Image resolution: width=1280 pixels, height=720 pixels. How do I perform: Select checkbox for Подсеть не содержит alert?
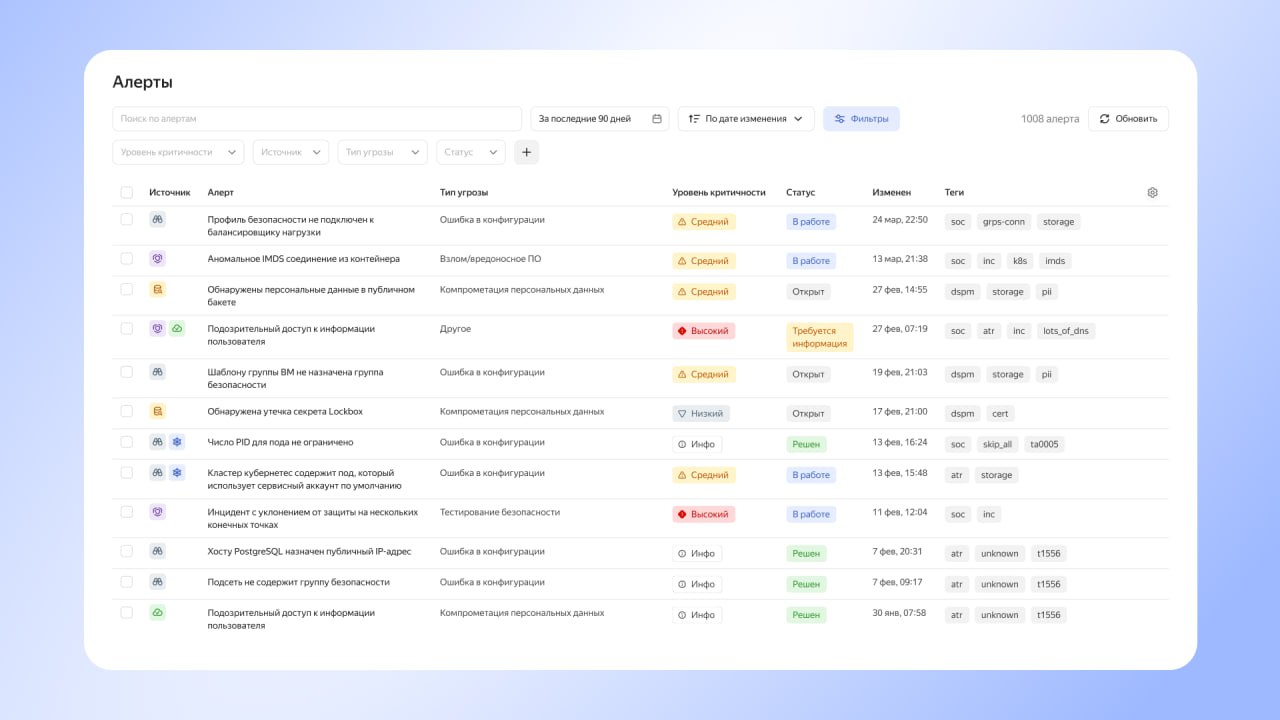126,581
